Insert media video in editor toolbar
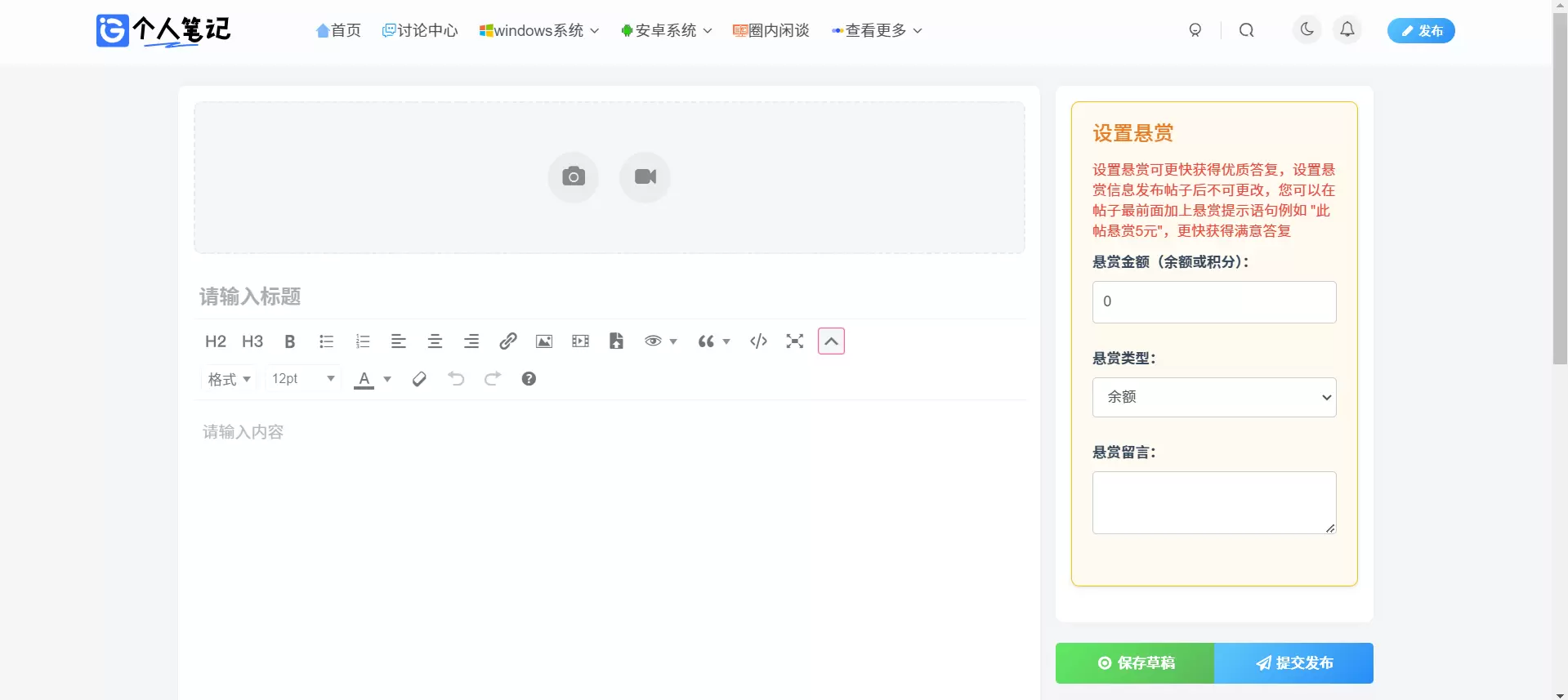This screenshot has width=1568, height=700. [581, 341]
